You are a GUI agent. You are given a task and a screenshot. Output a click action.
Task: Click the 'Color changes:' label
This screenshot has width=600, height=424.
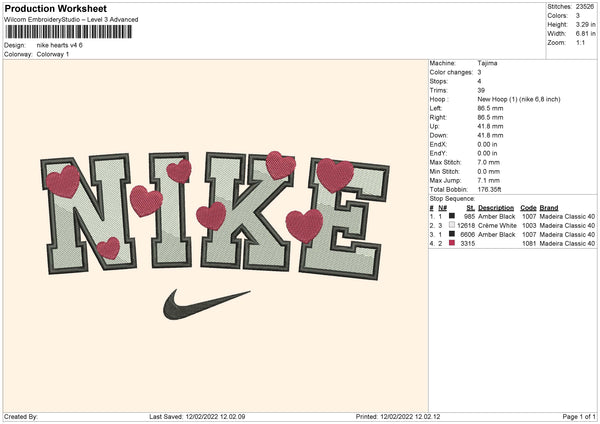point(451,72)
